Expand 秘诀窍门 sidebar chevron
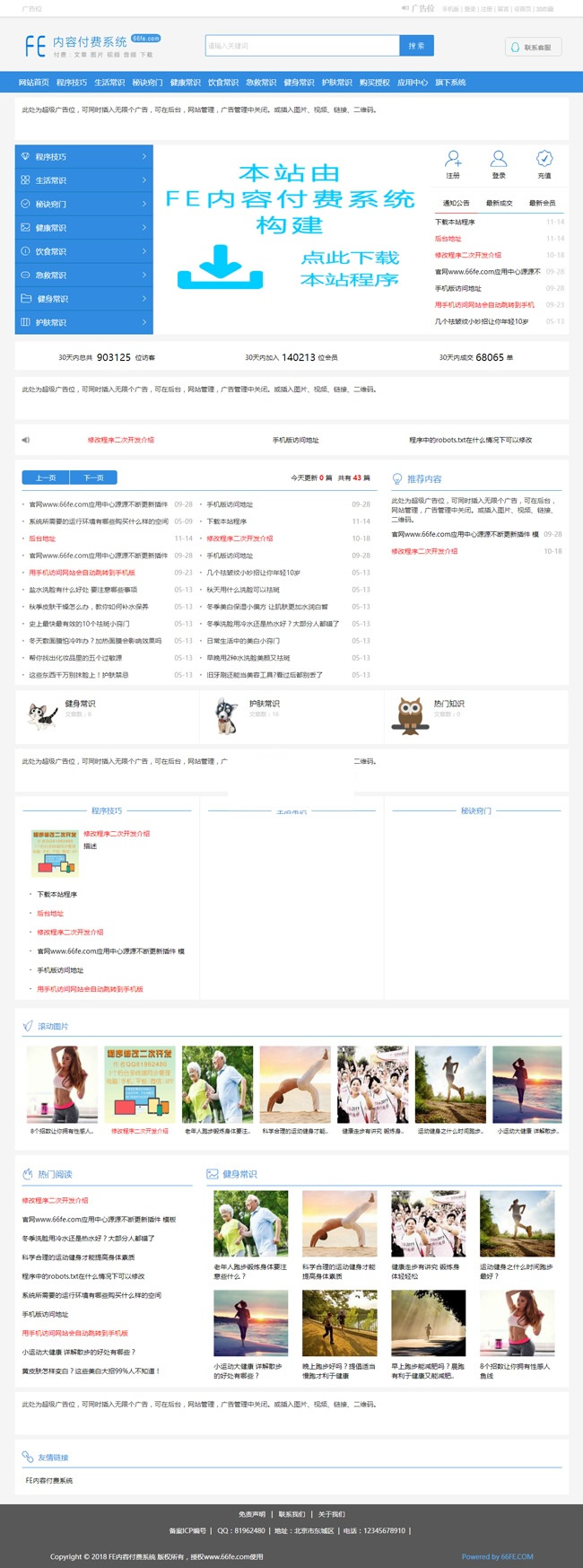 point(144,204)
